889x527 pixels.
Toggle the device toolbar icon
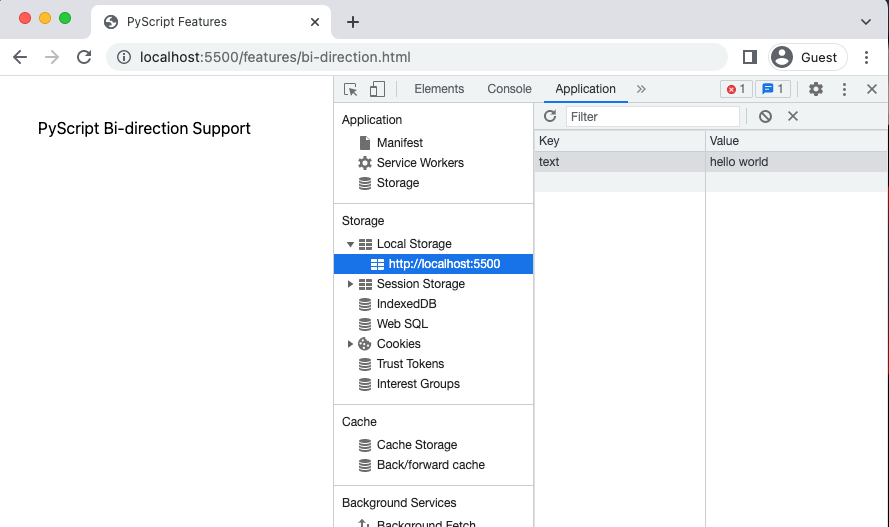point(377,90)
